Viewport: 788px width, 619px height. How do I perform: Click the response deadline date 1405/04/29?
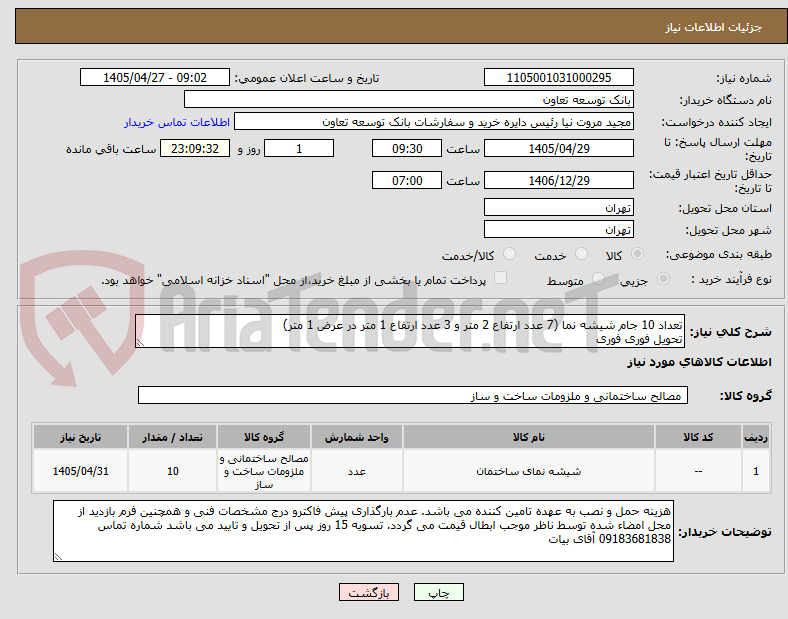pyautogui.click(x=558, y=148)
